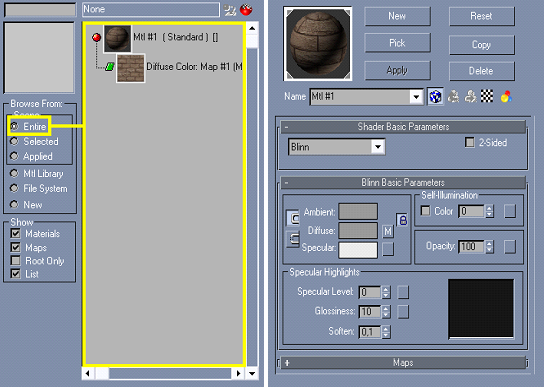Click the upper color lock button by Ambient
The image size is (544, 387).
[293, 218]
